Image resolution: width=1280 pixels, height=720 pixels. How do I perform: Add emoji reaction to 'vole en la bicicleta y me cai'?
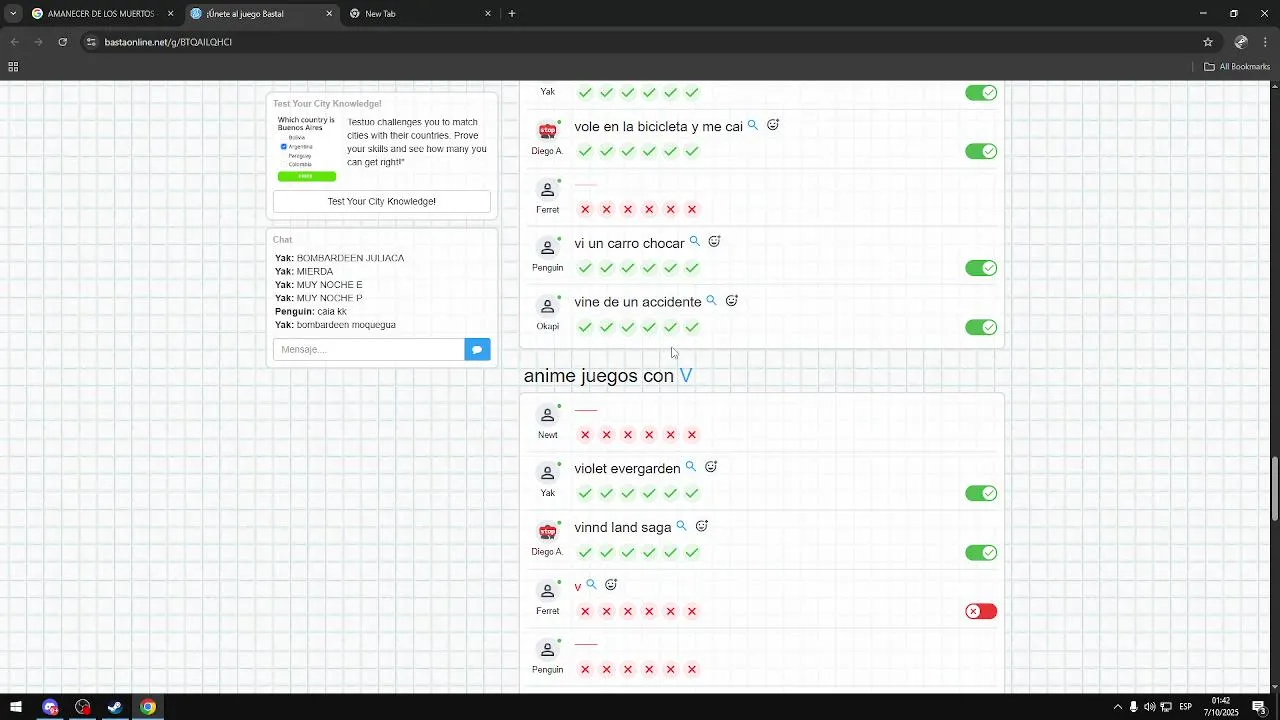click(773, 126)
